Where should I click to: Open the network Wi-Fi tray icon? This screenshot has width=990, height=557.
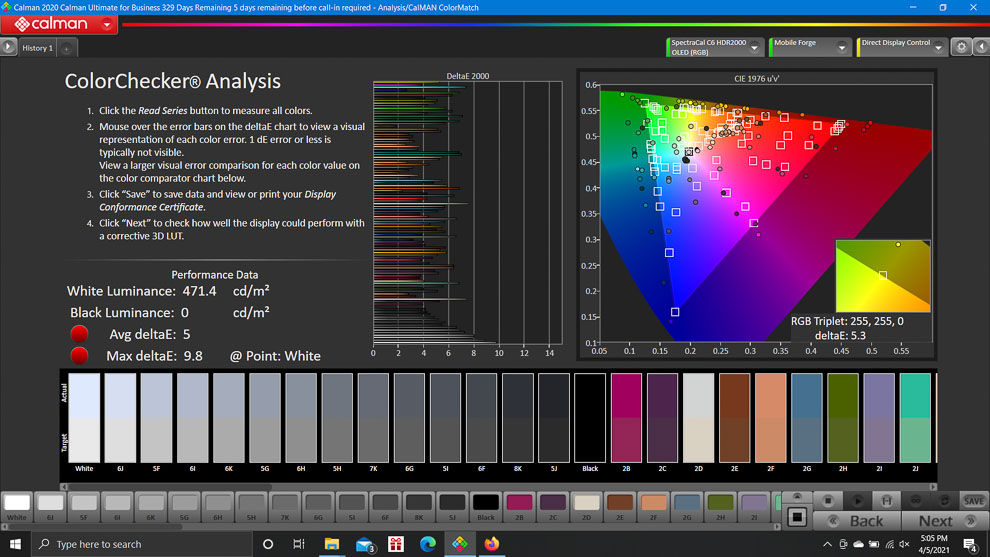point(889,544)
